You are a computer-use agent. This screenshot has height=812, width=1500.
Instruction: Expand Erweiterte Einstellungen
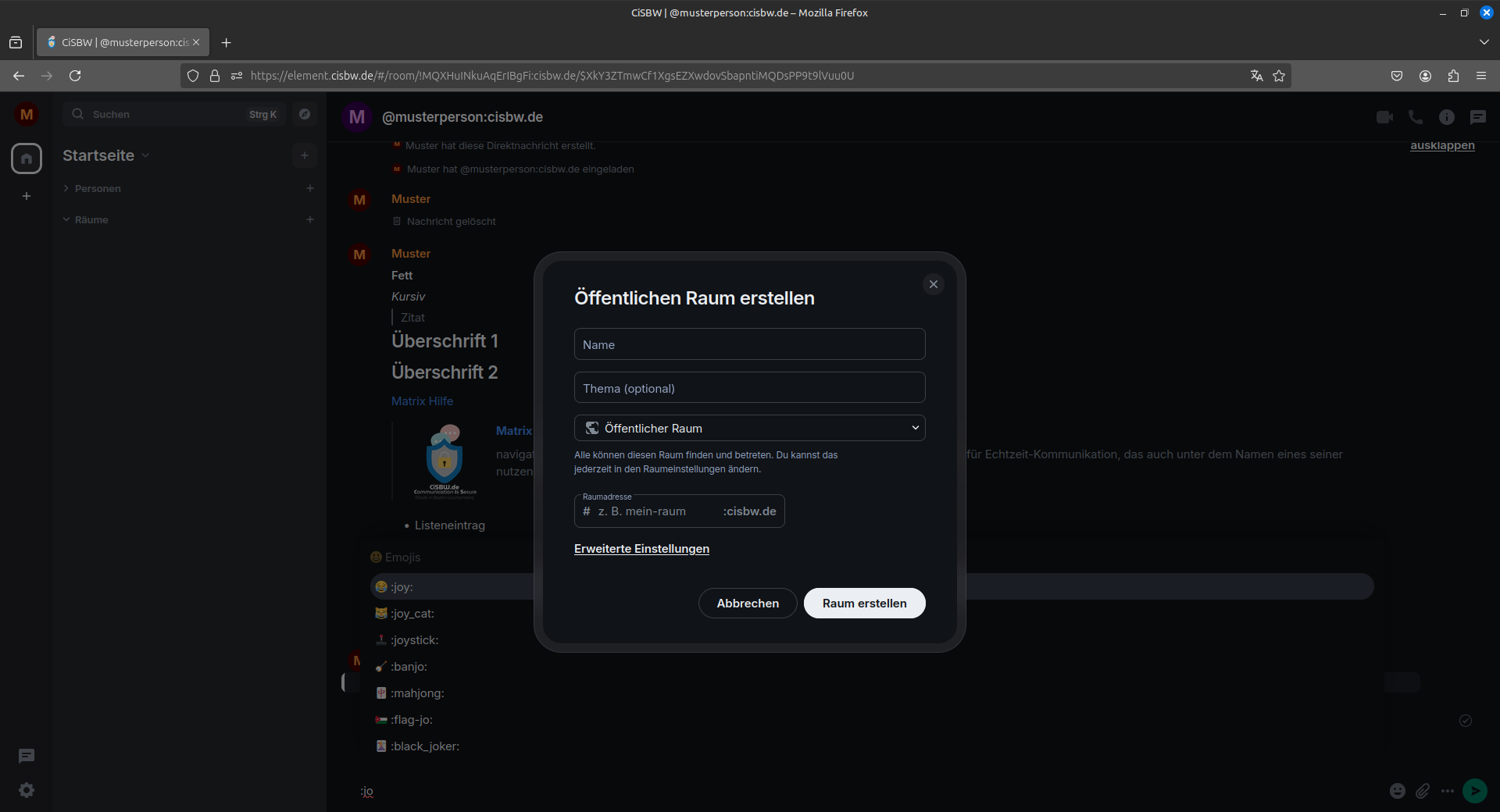(x=641, y=549)
